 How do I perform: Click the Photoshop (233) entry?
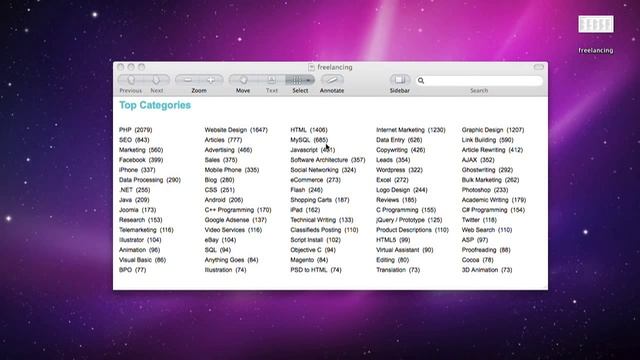point(485,190)
